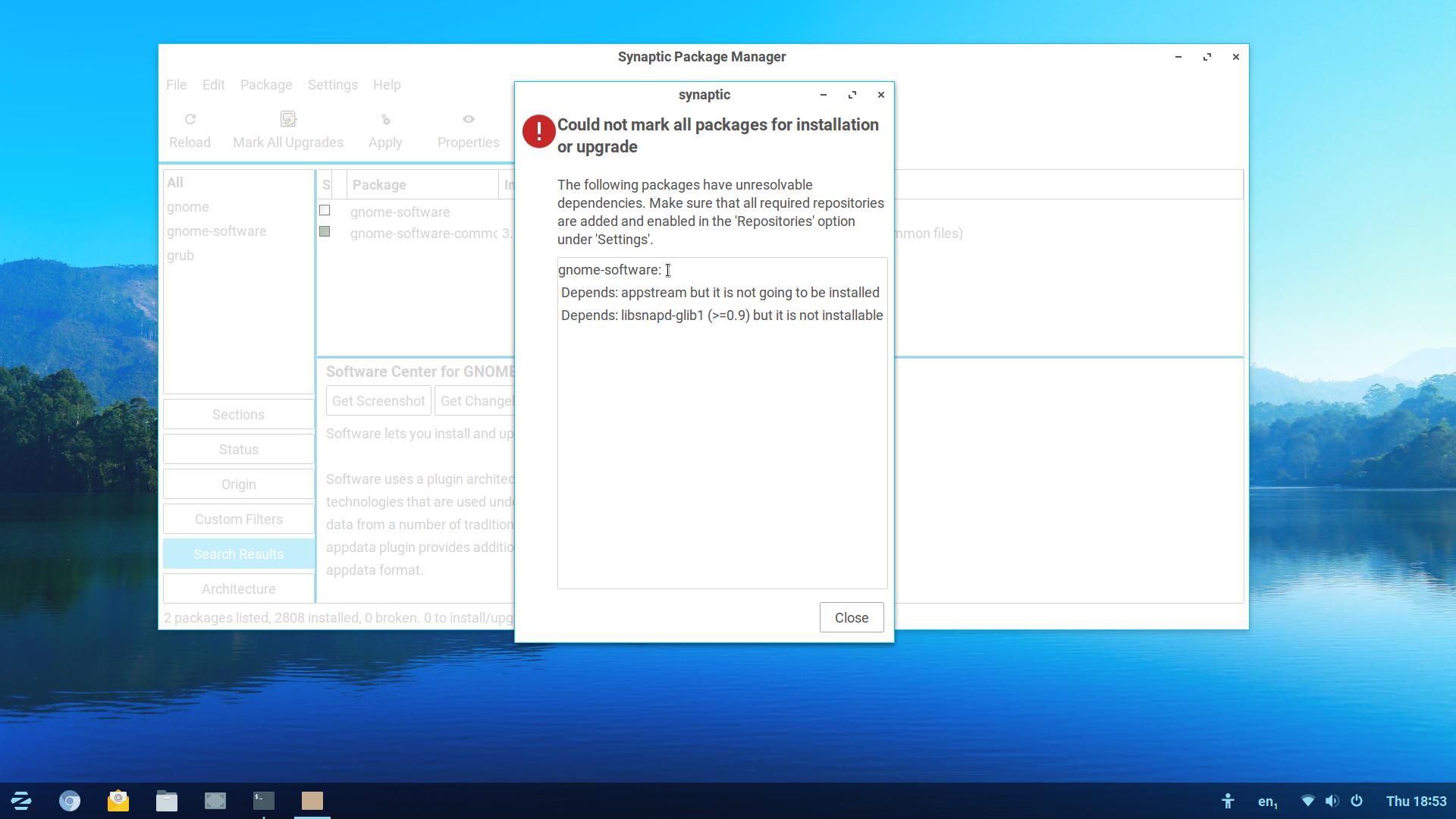The width and height of the screenshot is (1456, 819).
Task: Click the Mark All Upgrades icon
Action: 287,119
